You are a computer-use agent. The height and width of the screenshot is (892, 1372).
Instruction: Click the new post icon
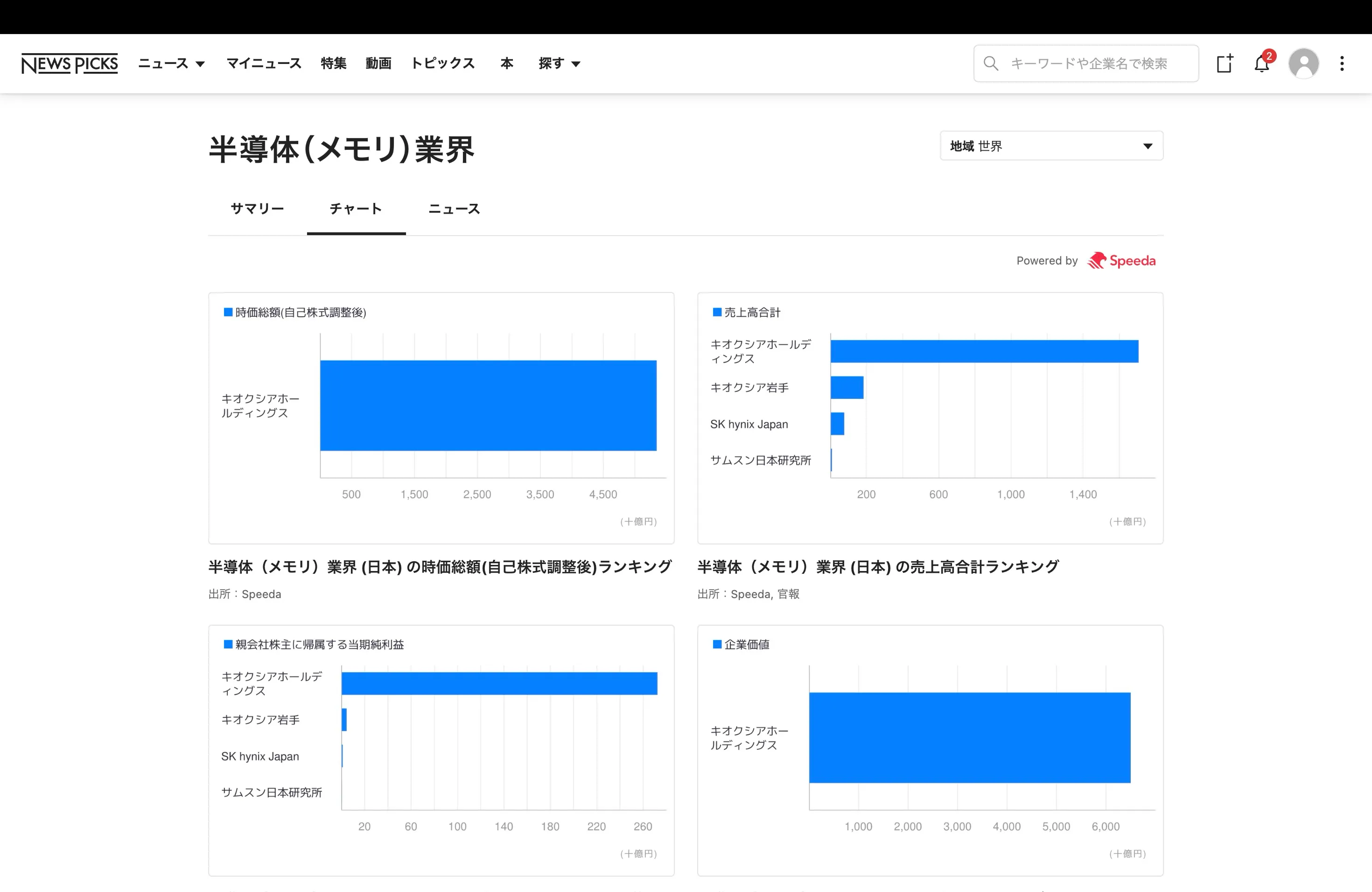1225,63
